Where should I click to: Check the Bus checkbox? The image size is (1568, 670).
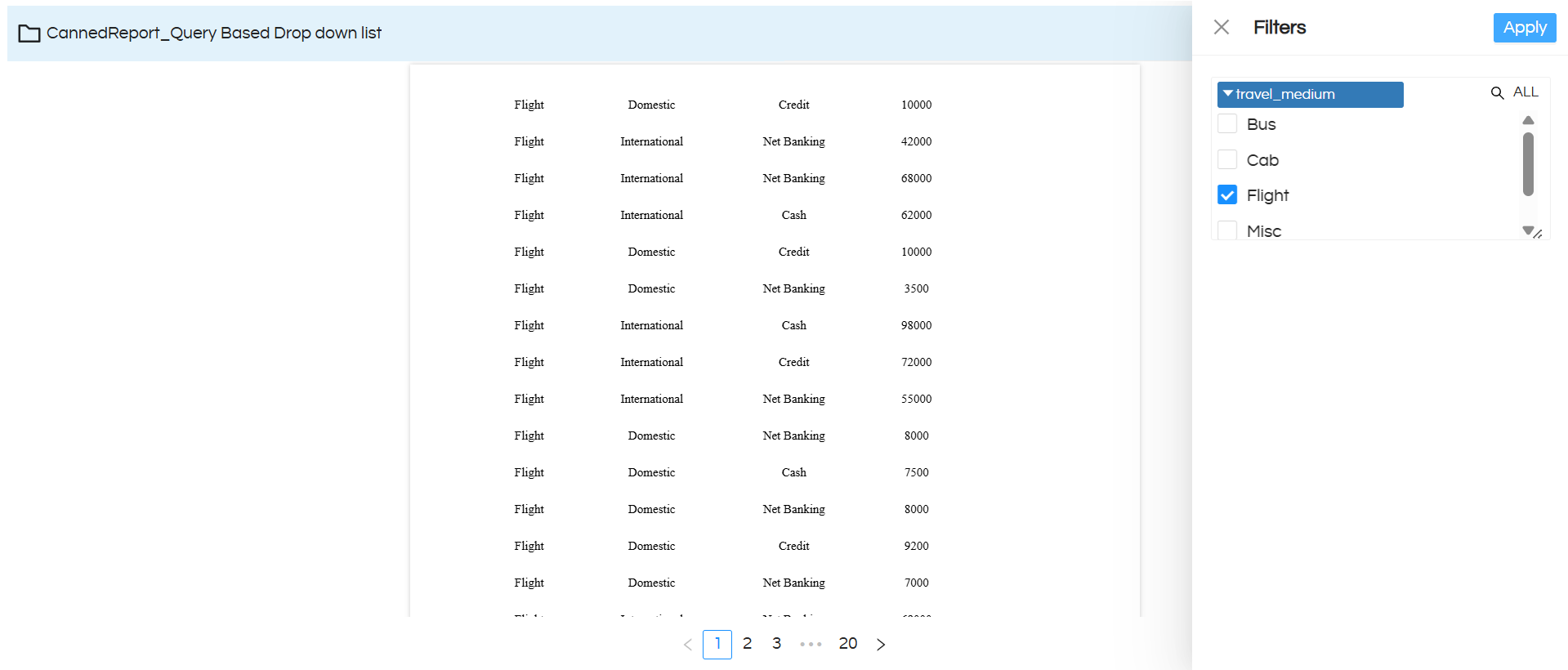1226,124
